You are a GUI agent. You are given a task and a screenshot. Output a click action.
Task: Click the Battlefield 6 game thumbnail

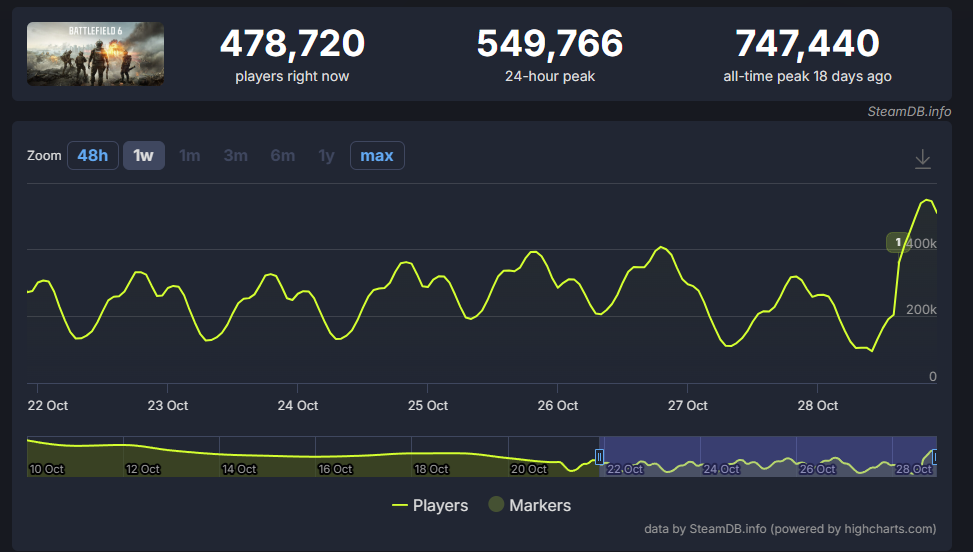pyautogui.click(x=96, y=54)
